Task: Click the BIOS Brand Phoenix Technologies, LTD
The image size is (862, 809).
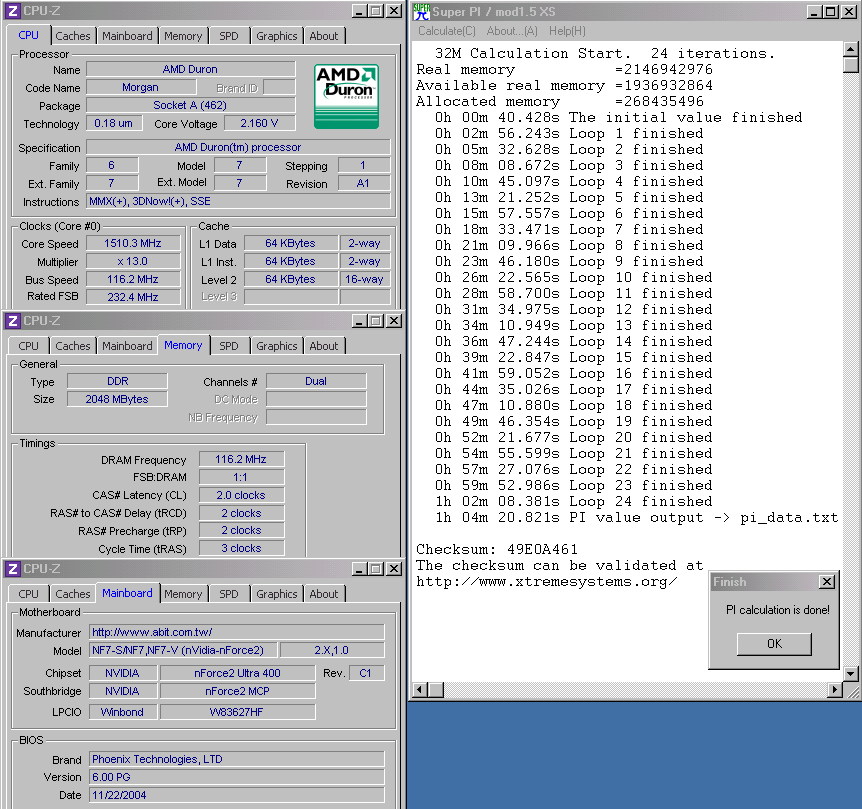Action: (x=237, y=759)
